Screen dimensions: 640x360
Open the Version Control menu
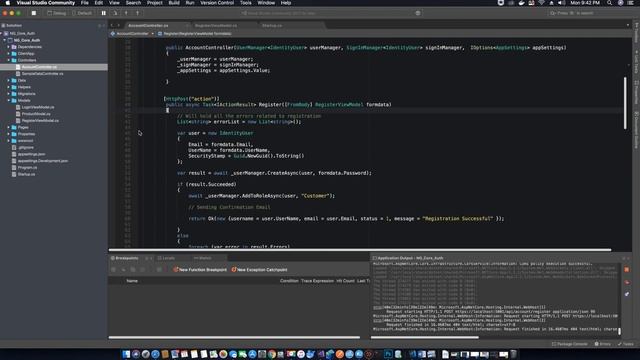(217, 3)
